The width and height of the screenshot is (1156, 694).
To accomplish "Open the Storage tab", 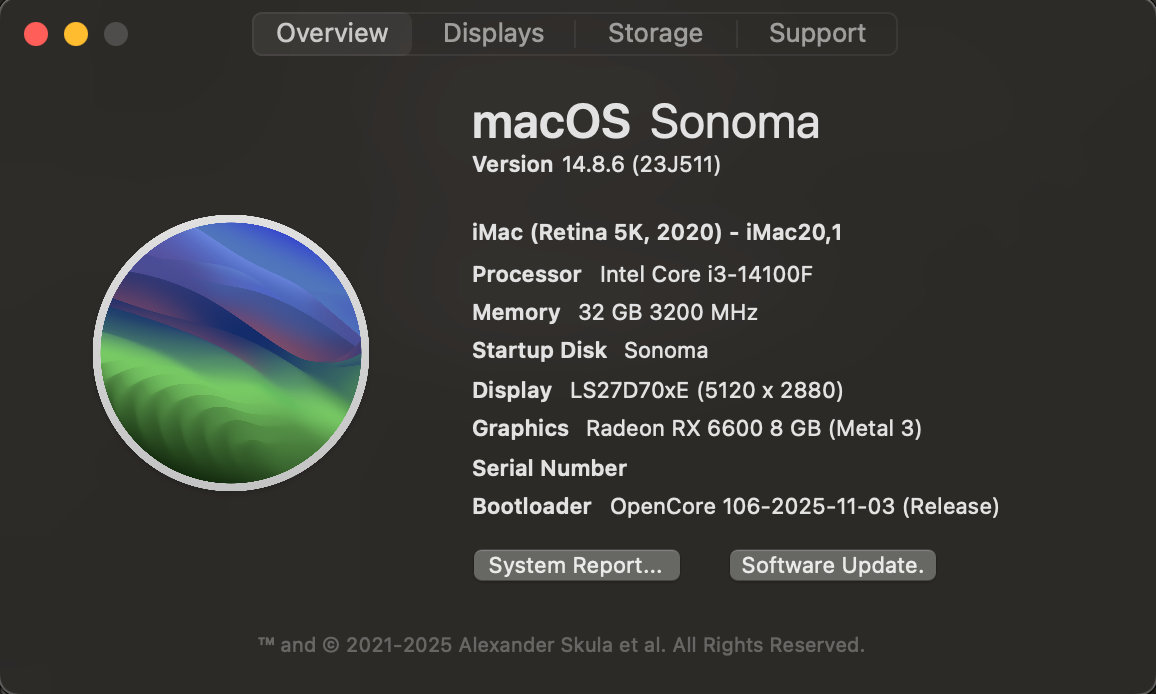I will [x=655, y=33].
